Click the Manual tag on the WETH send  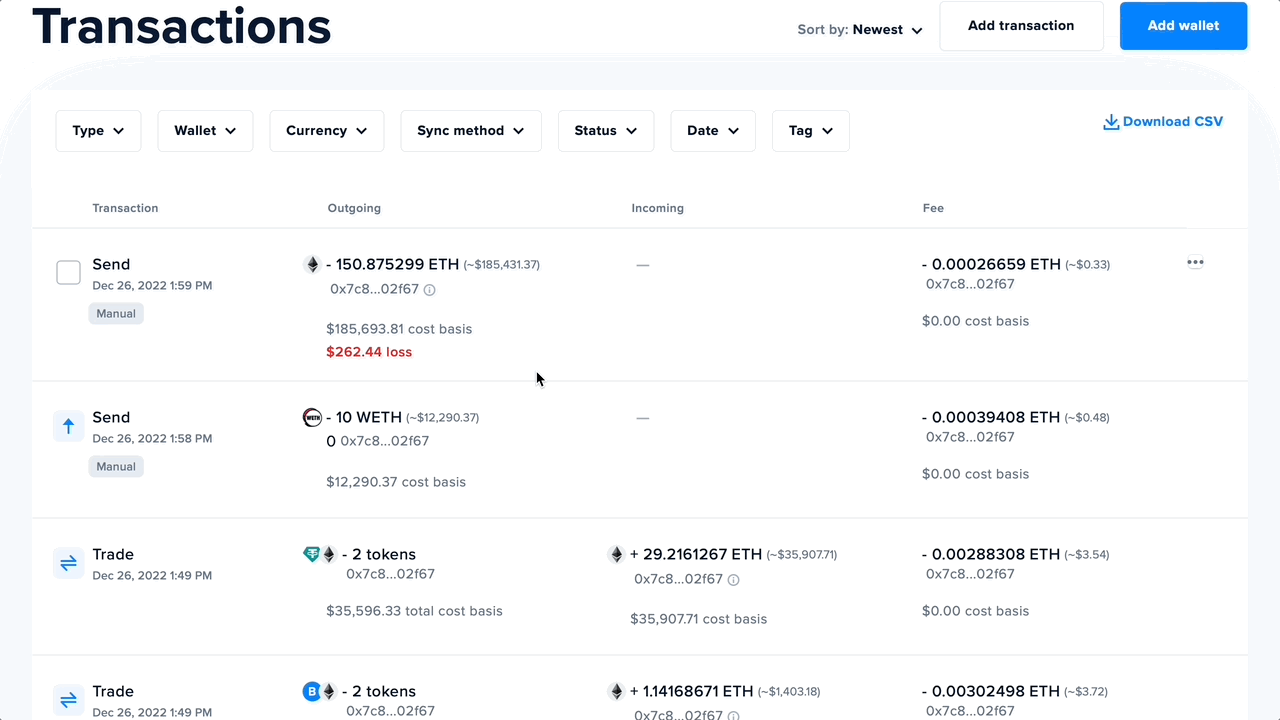116,466
